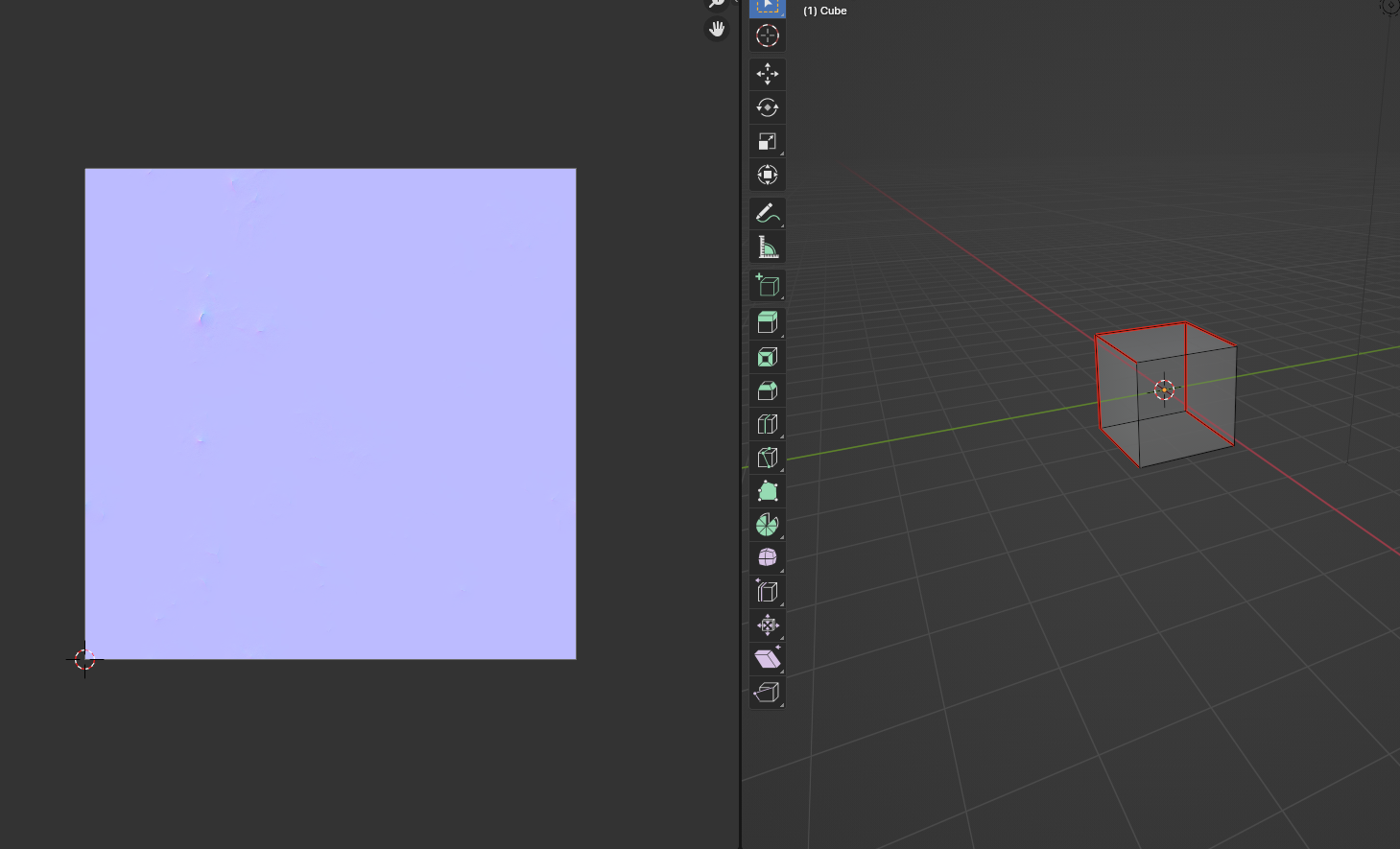Choose the Transform tool
Viewport: 1400px width, 849px height.
click(x=767, y=175)
